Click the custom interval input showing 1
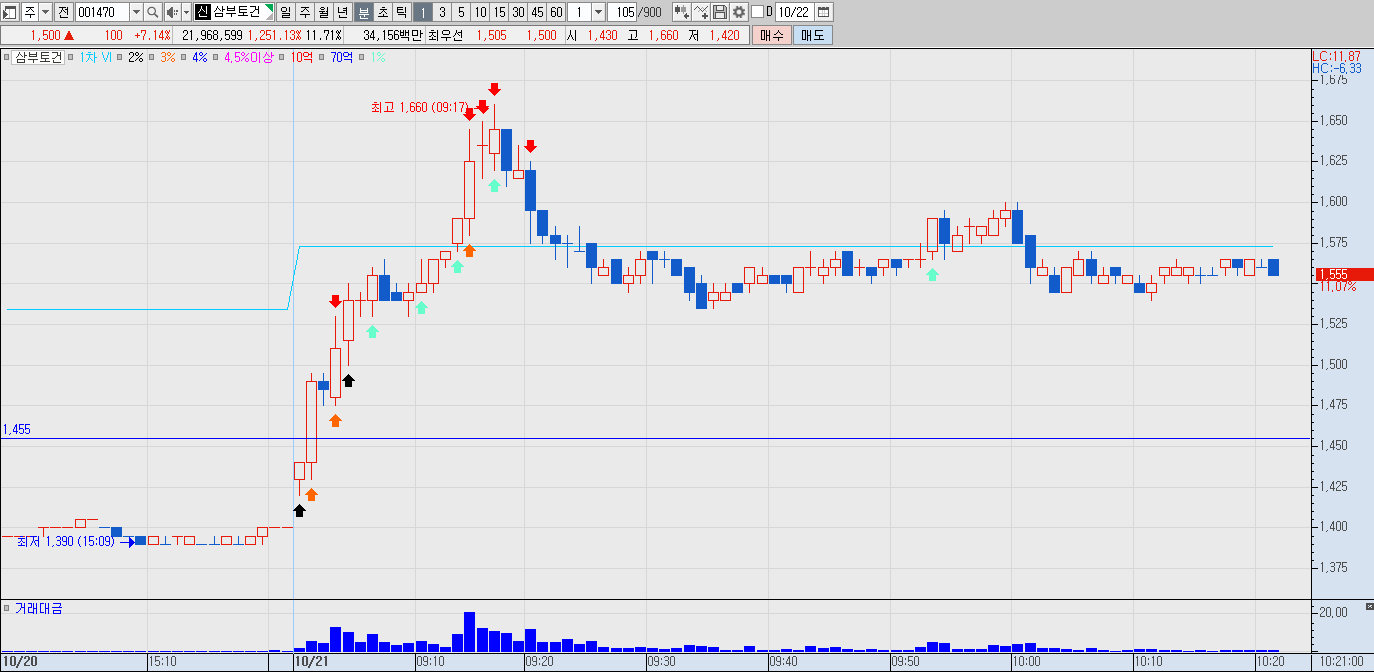Screen dimensions: 1374x672 (579, 12)
